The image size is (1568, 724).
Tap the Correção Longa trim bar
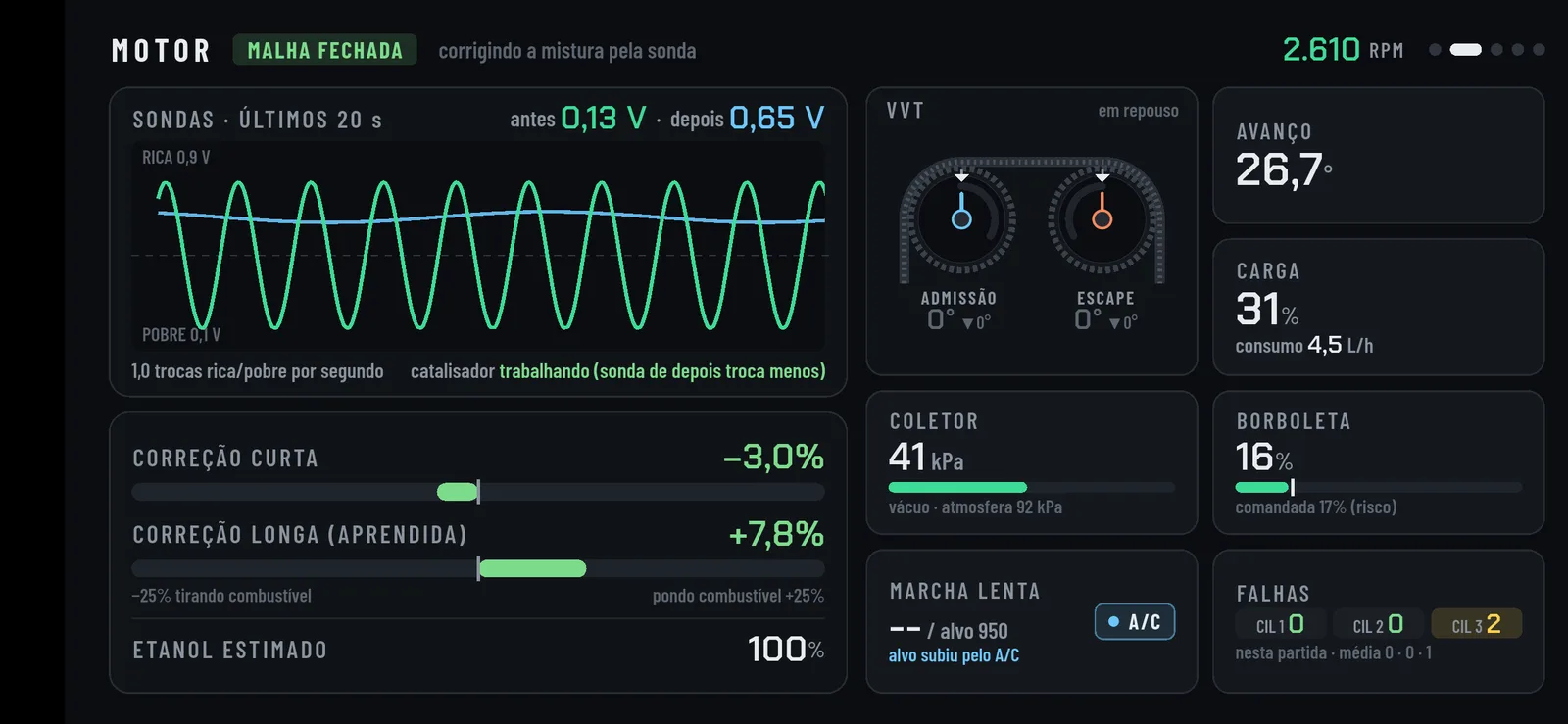pyautogui.click(x=478, y=568)
